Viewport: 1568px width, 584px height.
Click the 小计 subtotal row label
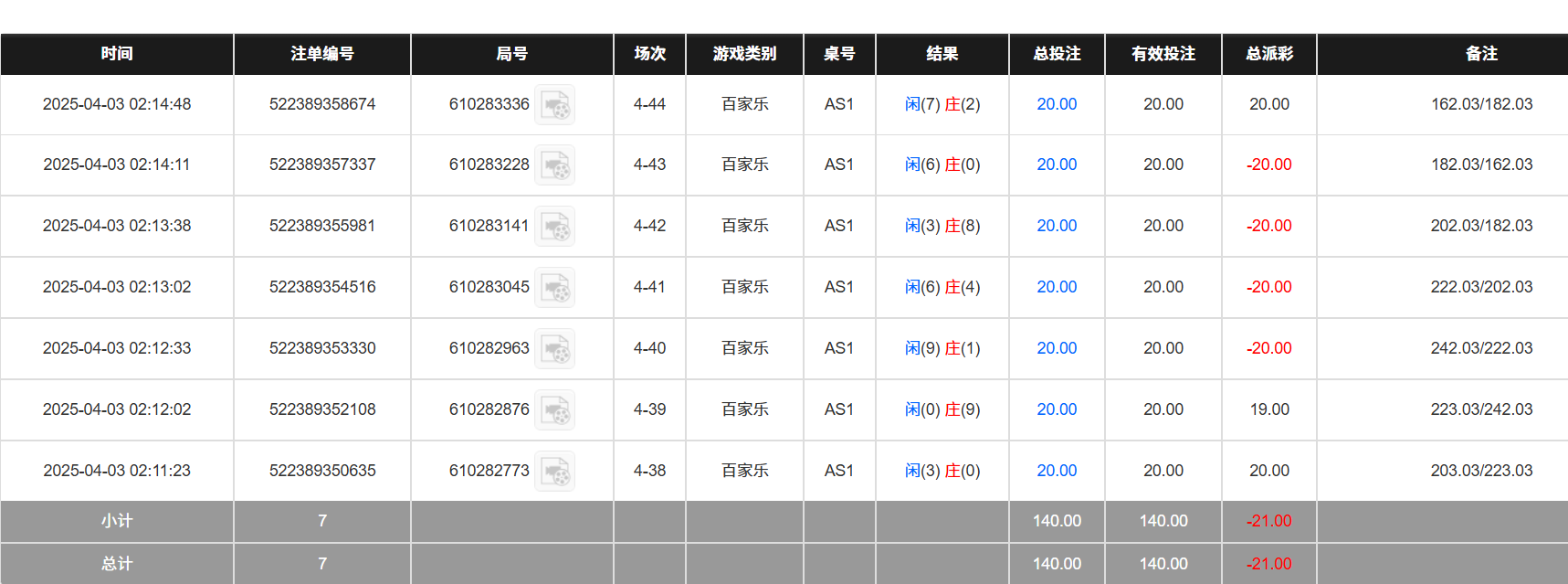coord(117,521)
